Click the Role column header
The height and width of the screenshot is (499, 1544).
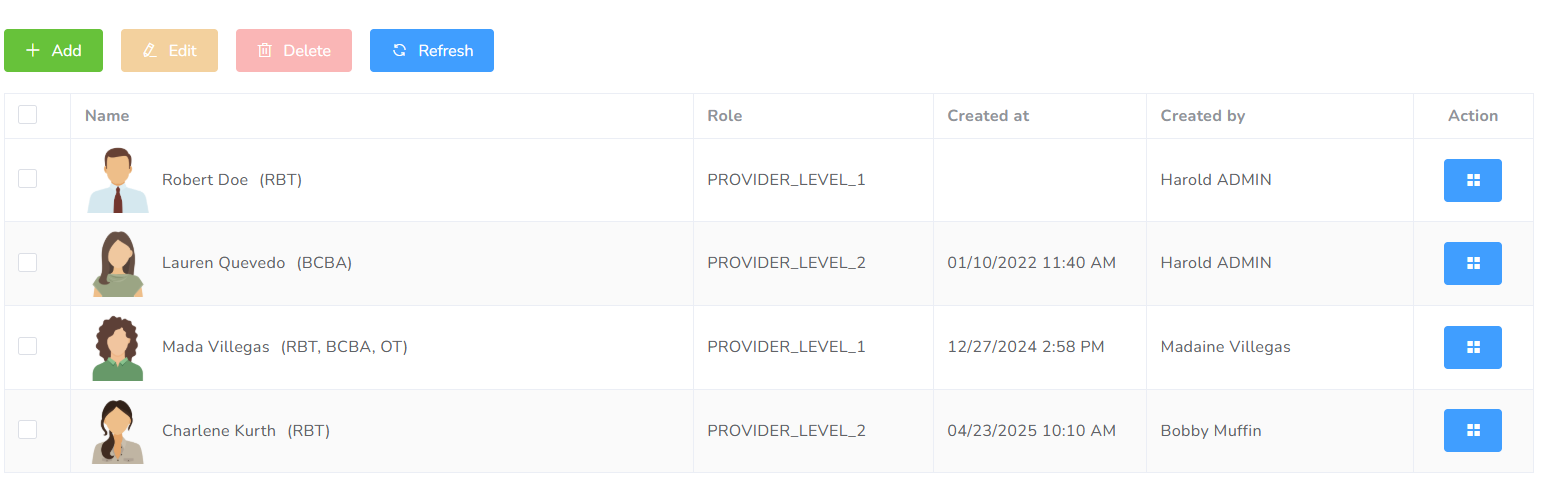tap(724, 116)
